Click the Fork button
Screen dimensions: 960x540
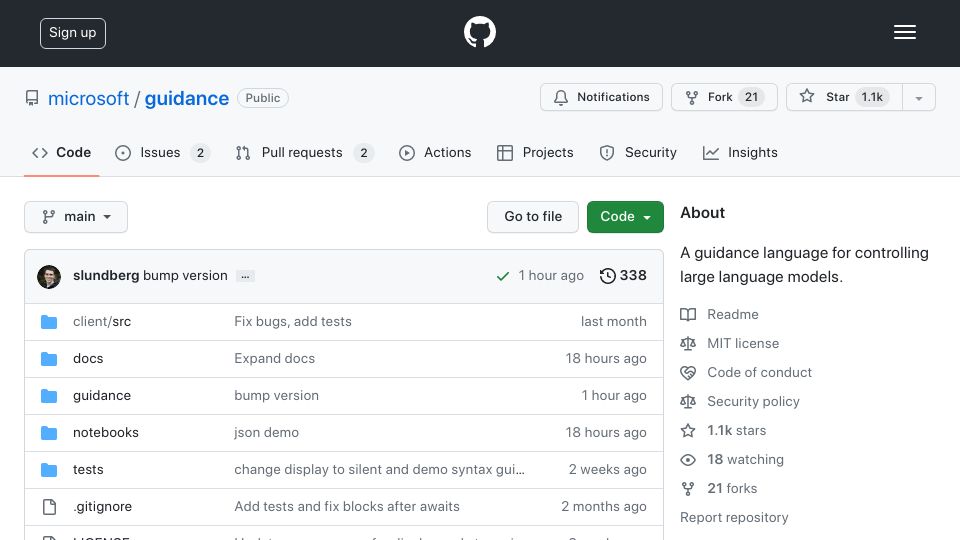[x=724, y=97]
